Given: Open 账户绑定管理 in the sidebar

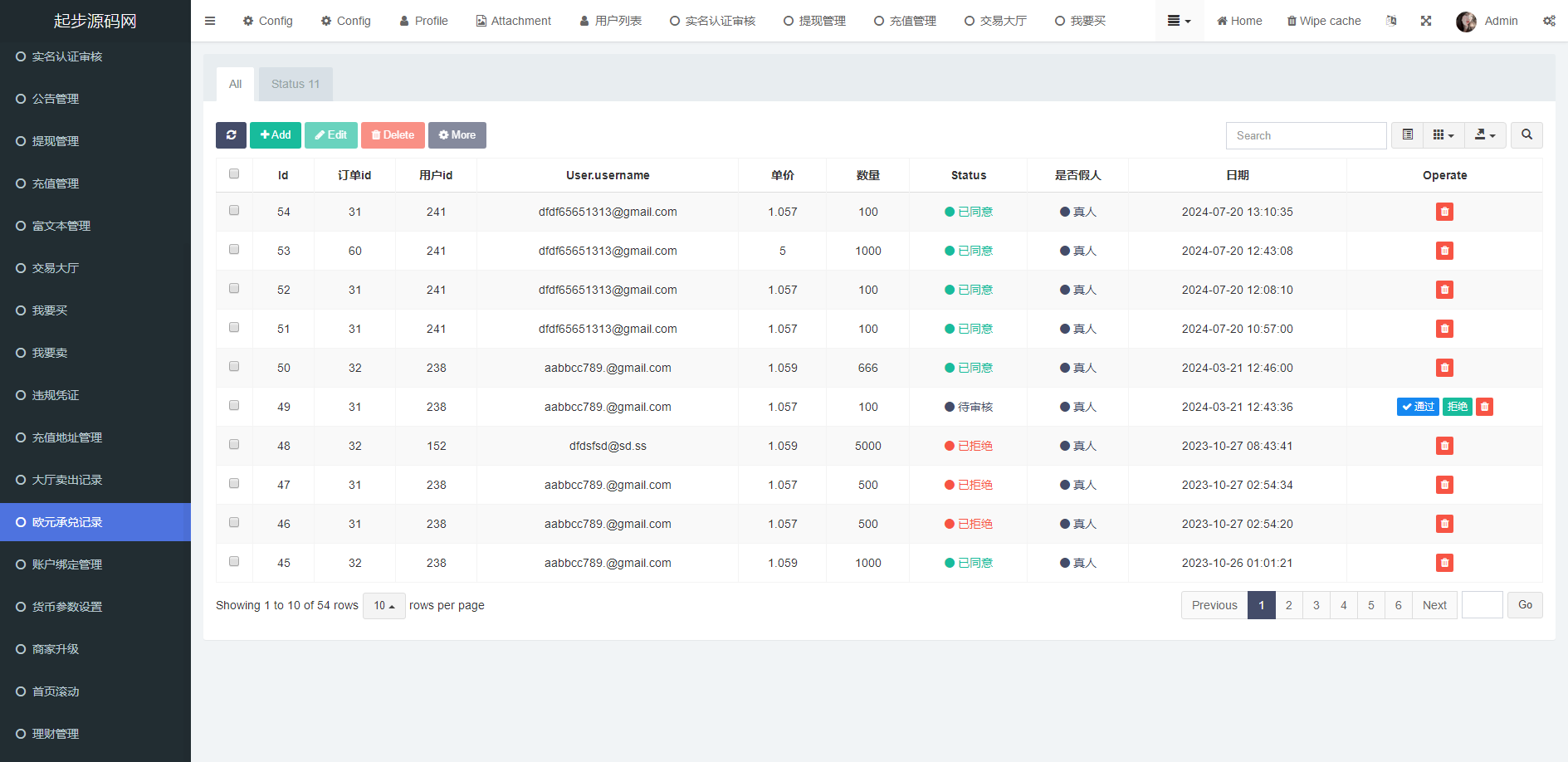Looking at the screenshot, I should pos(67,564).
